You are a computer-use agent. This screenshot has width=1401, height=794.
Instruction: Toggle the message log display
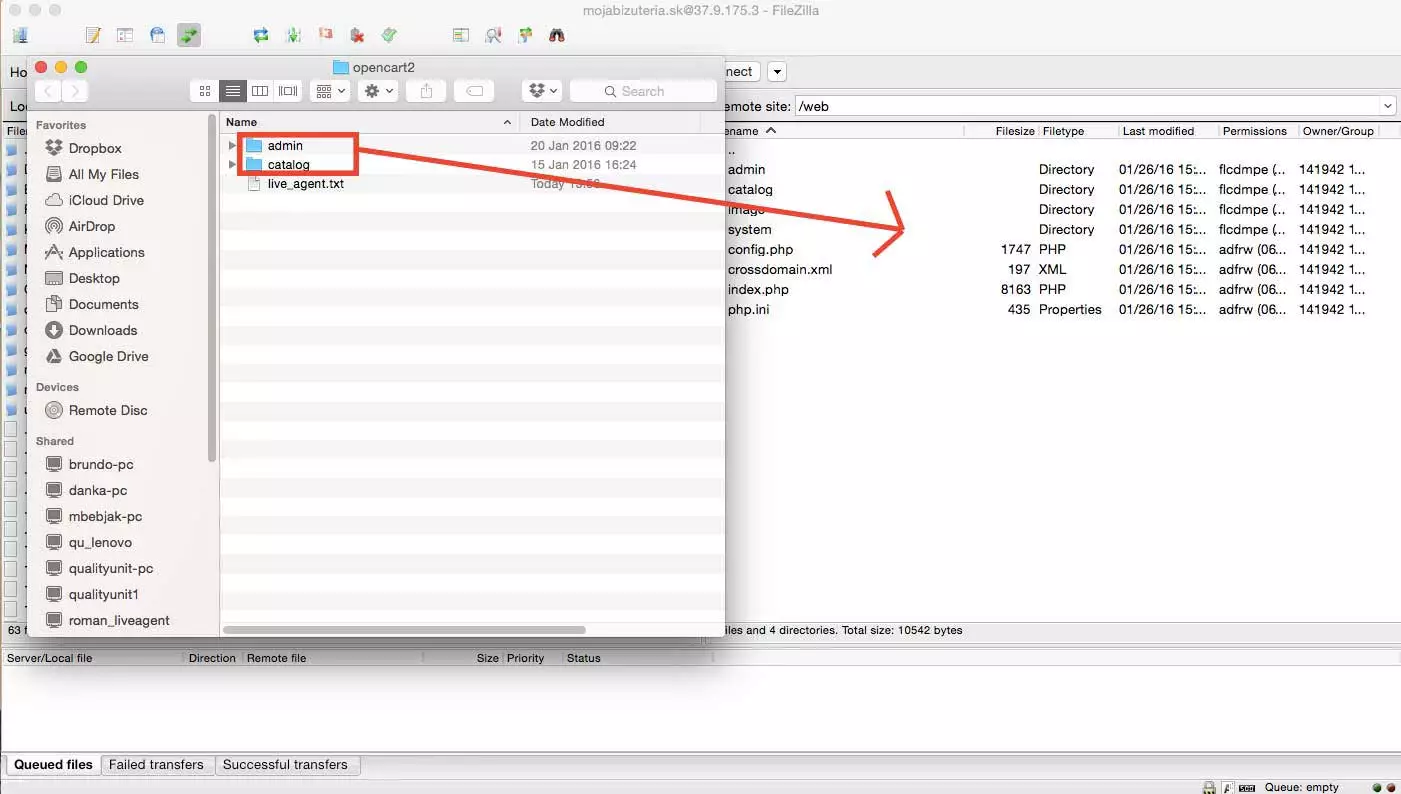pyautogui.click(x=92, y=34)
